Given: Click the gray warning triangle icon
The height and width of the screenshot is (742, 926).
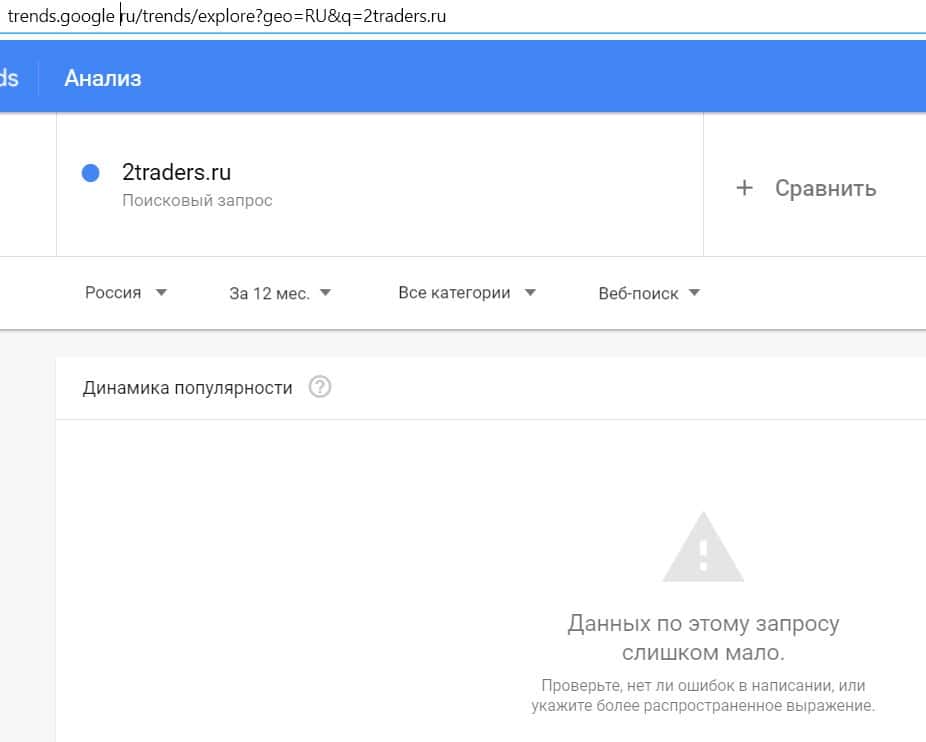Looking at the screenshot, I should [x=703, y=548].
